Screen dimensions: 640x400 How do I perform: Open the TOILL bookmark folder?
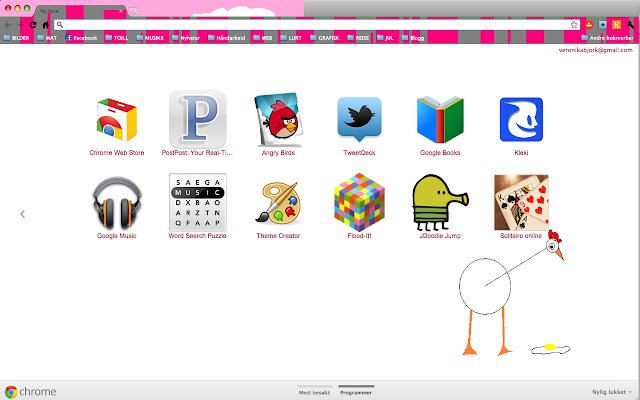coord(117,38)
